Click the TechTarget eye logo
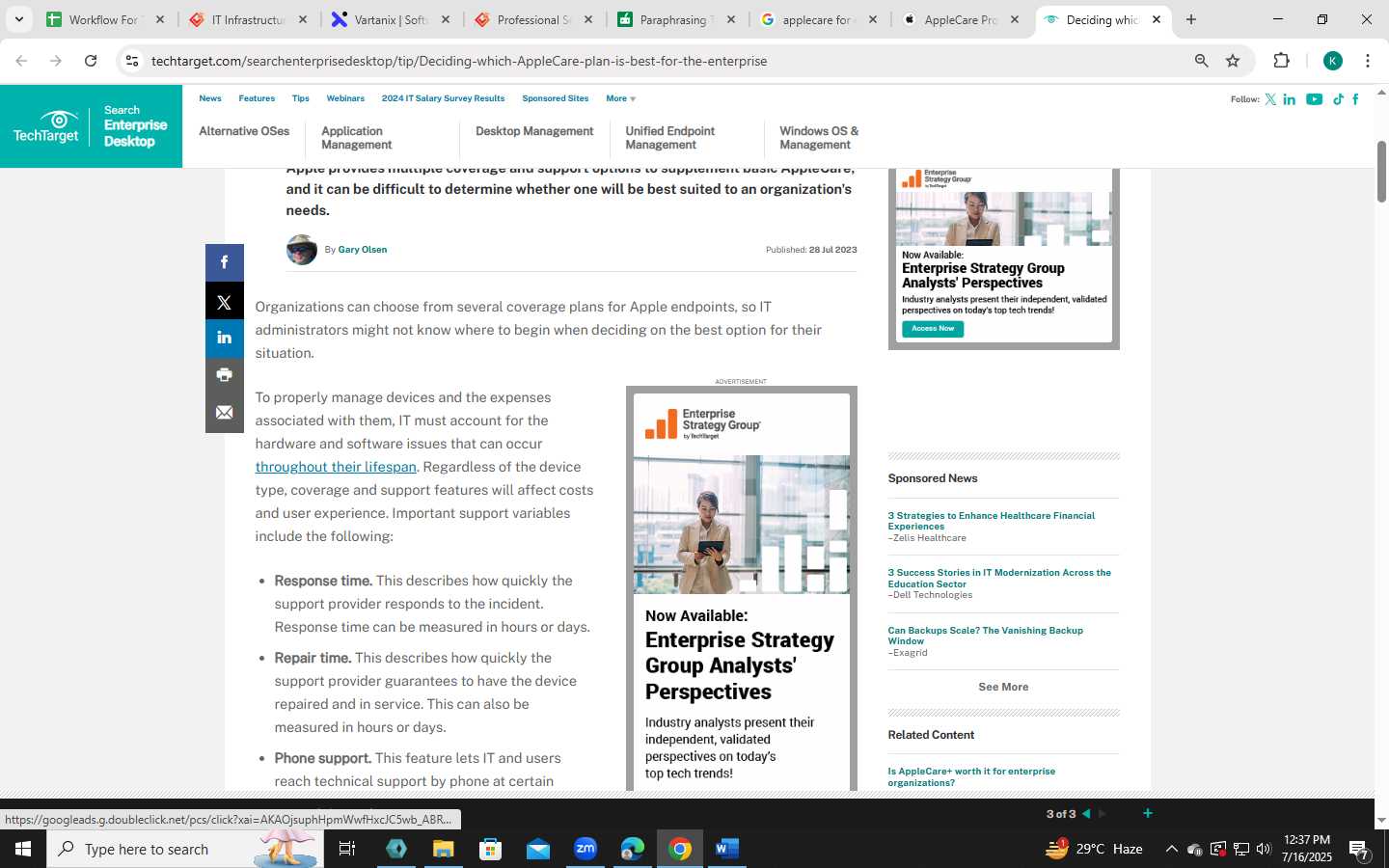The height and width of the screenshot is (868, 1389). (x=46, y=126)
